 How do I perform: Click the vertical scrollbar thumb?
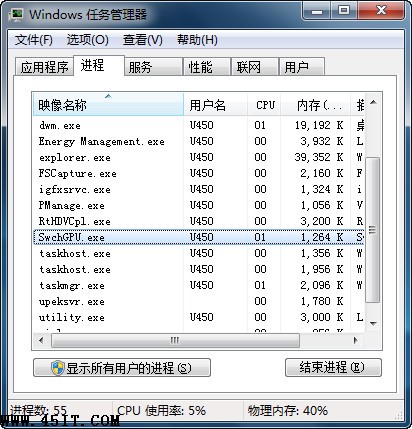373,230
